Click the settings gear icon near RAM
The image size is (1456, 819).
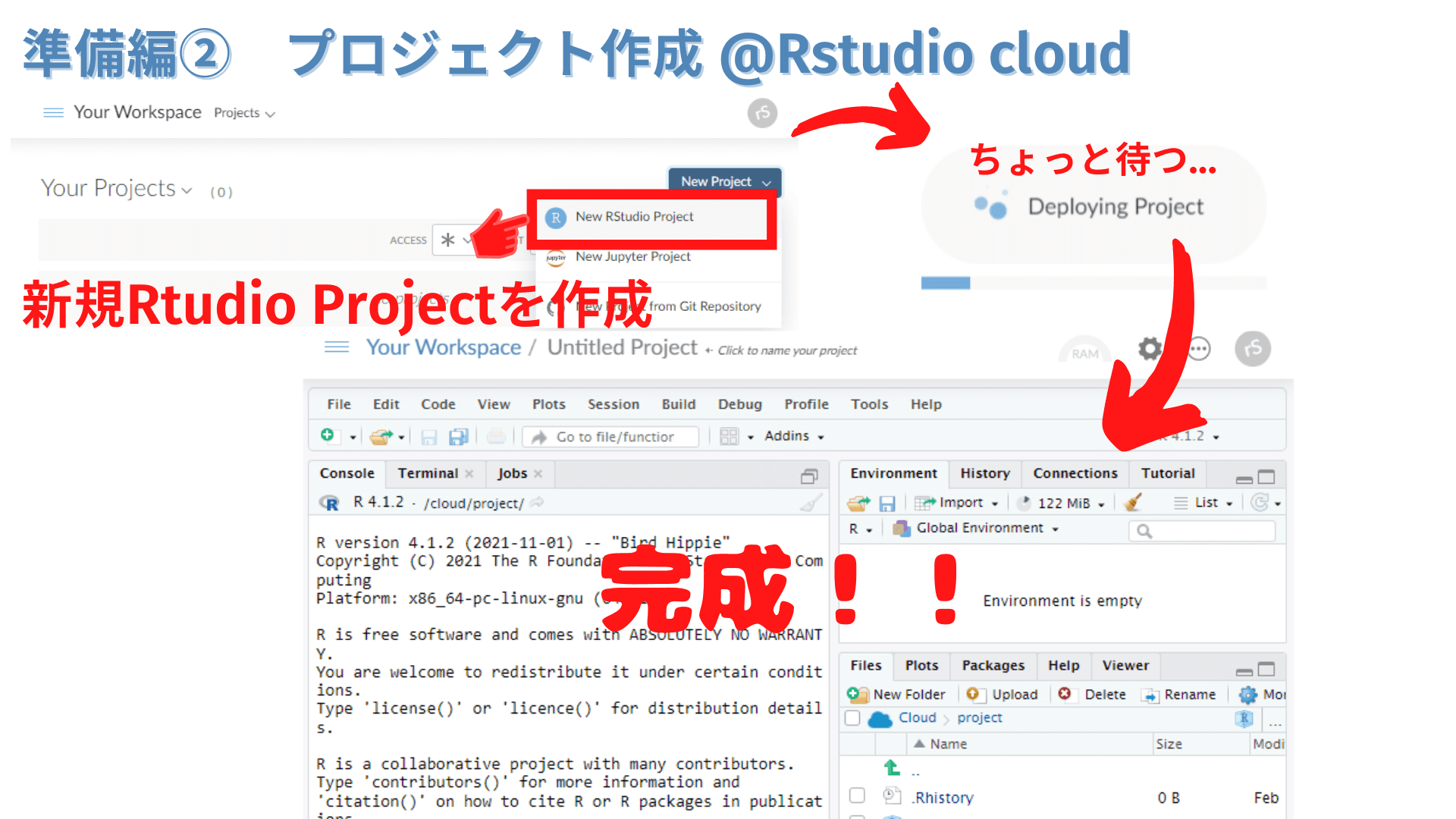[1150, 349]
